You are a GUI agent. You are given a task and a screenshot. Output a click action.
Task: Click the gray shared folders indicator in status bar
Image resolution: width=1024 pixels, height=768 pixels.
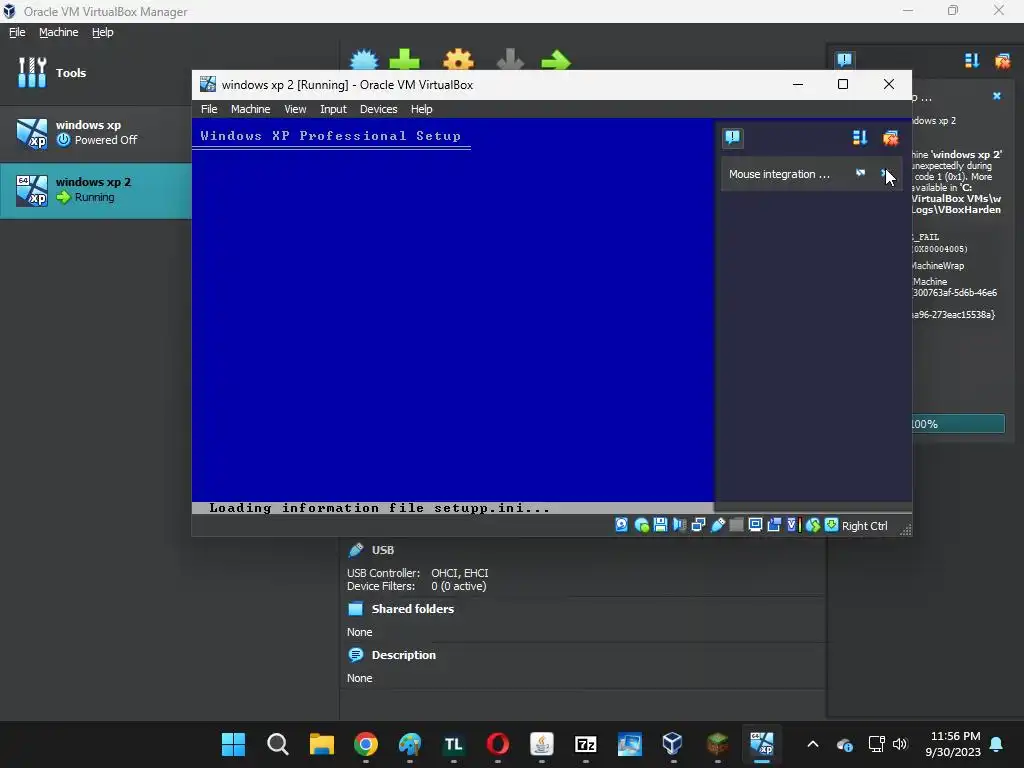tap(736, 525)
